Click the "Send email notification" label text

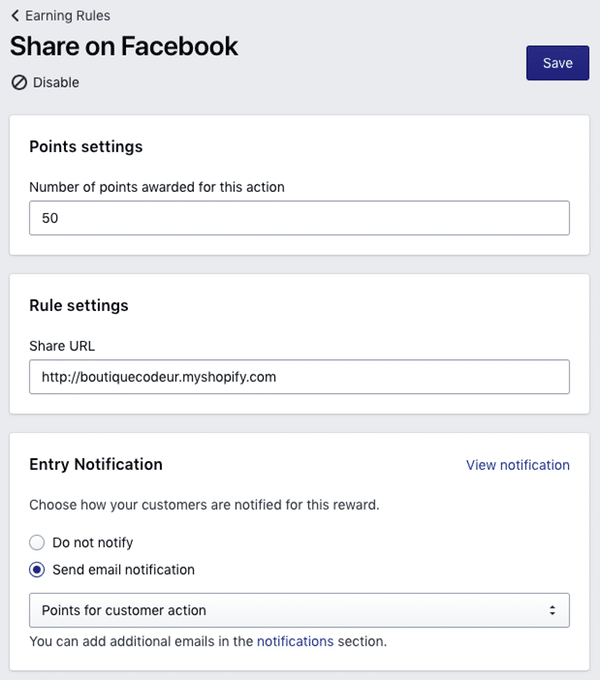coord(123,570)
